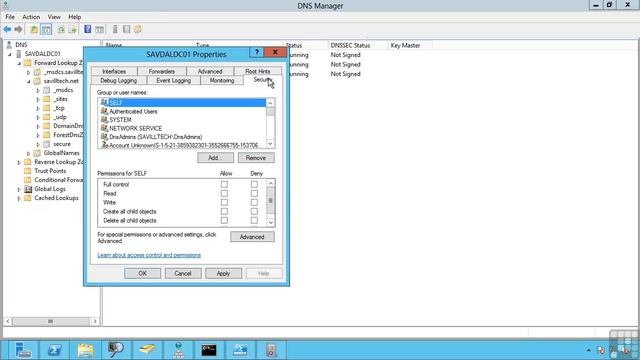Check Allow for Create all child objects
The height and width of the screenshot is (360, 640).
[224, 211]
